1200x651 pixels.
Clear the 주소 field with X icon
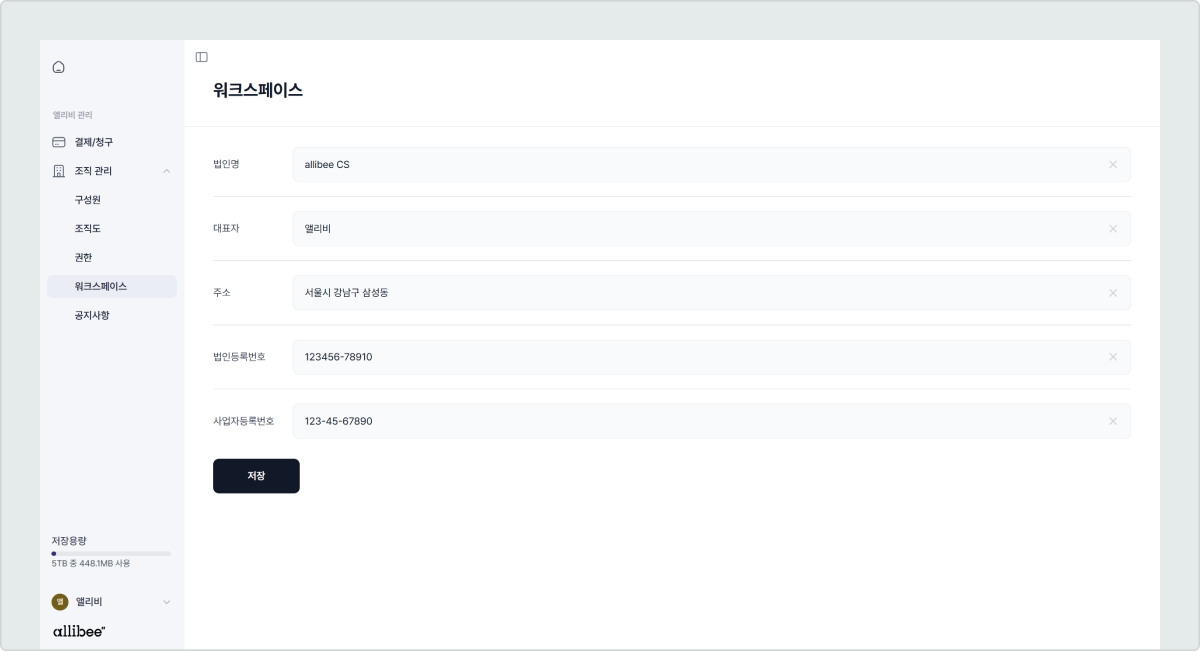coord(1112,293)
